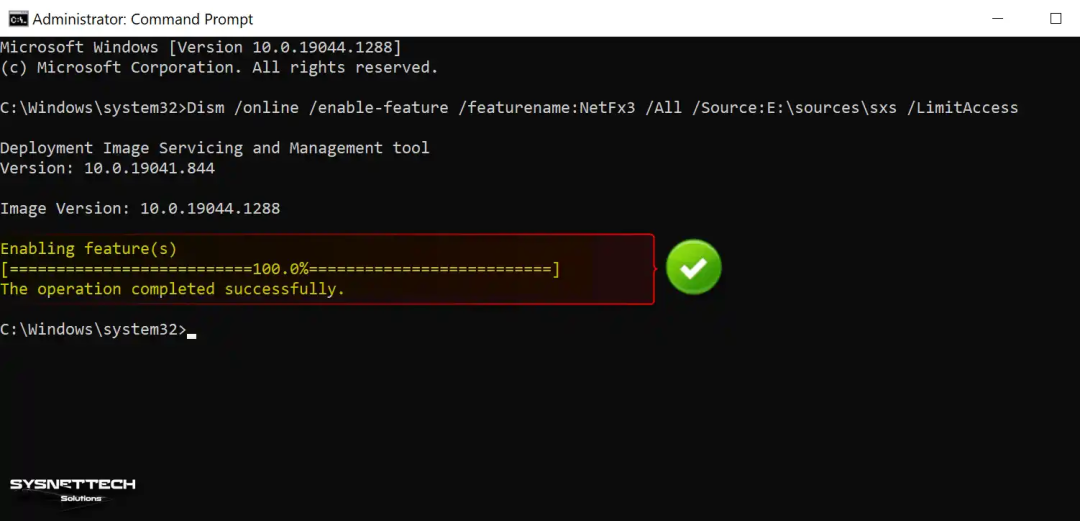The width and height of the screenshot is (1080, 521).
Task: Click the '/LimitAccess' switch text
Action: coord(962,107)
